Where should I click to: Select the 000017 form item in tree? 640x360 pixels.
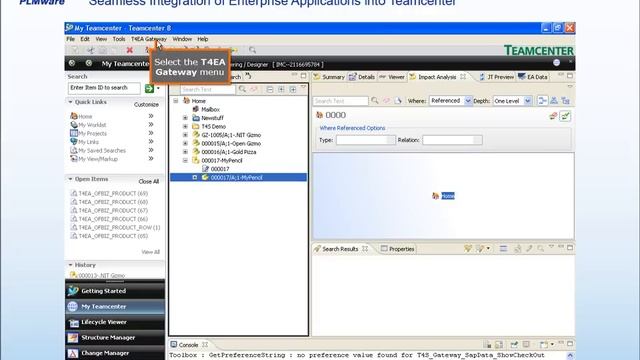point(220,169)
